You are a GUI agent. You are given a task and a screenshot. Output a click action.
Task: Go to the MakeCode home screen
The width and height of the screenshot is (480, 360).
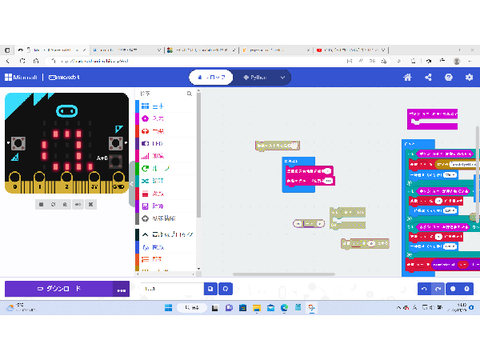tap(407, 77)
